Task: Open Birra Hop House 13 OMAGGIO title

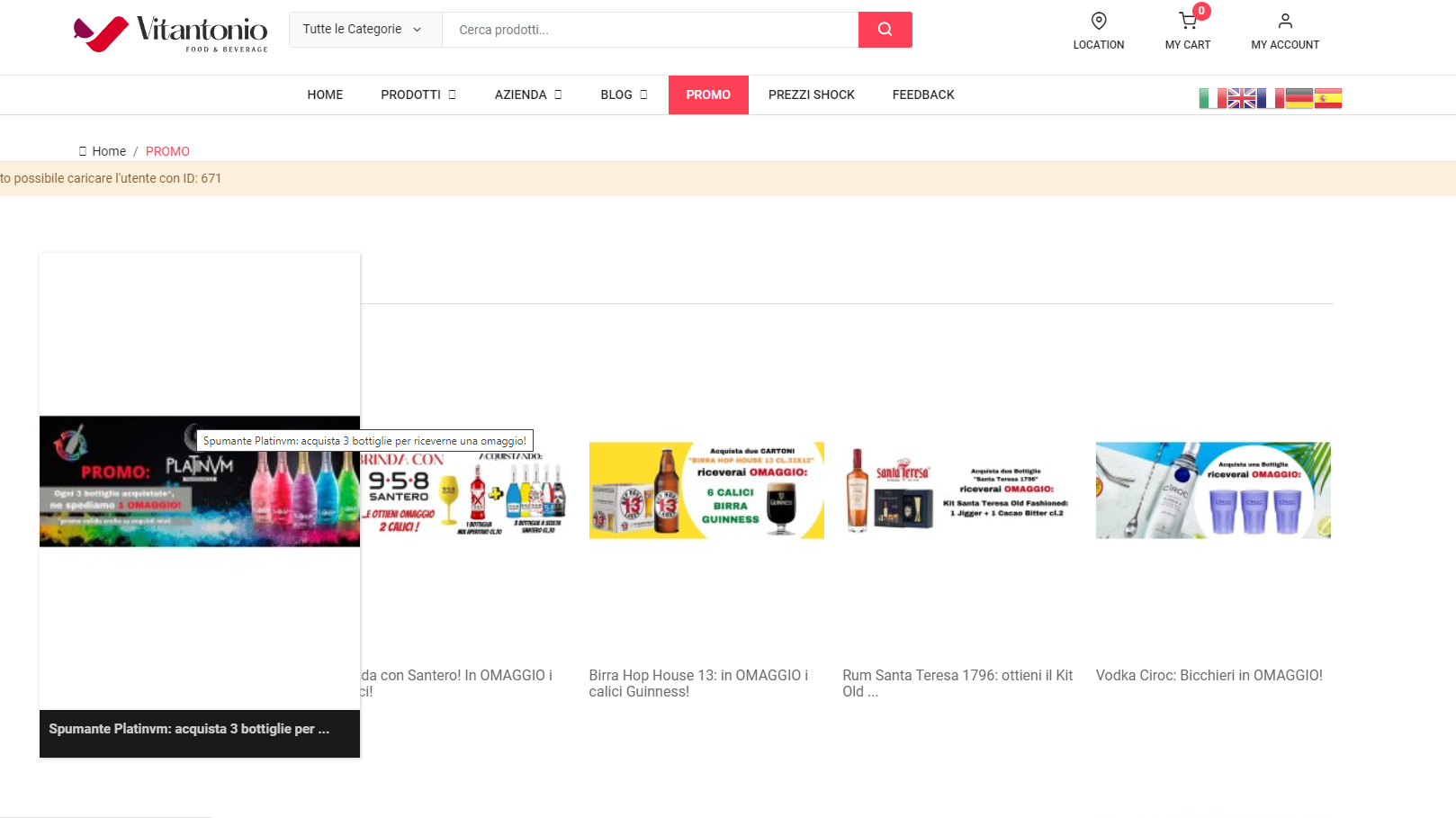Action: point(698,683)
